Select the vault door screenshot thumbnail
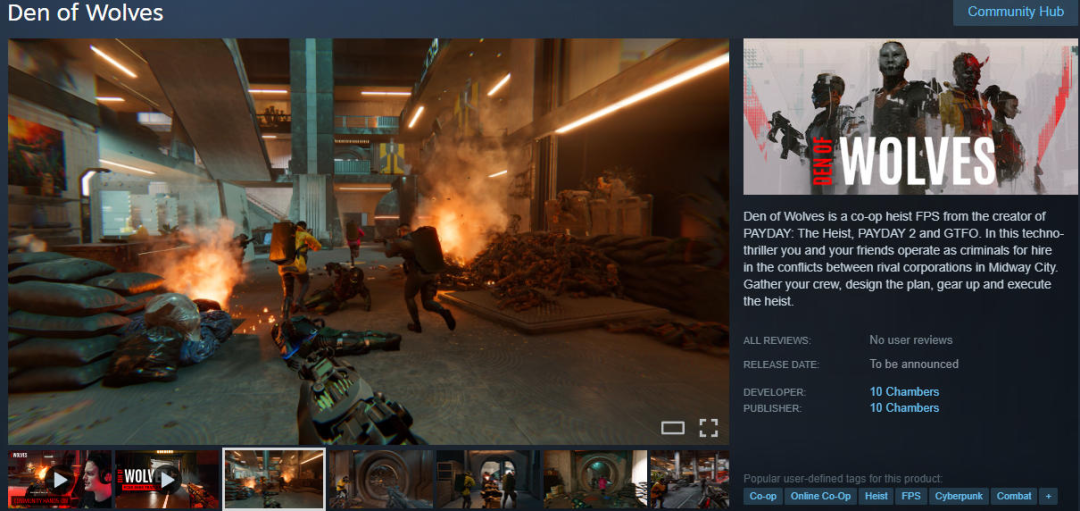 [381, 479]
